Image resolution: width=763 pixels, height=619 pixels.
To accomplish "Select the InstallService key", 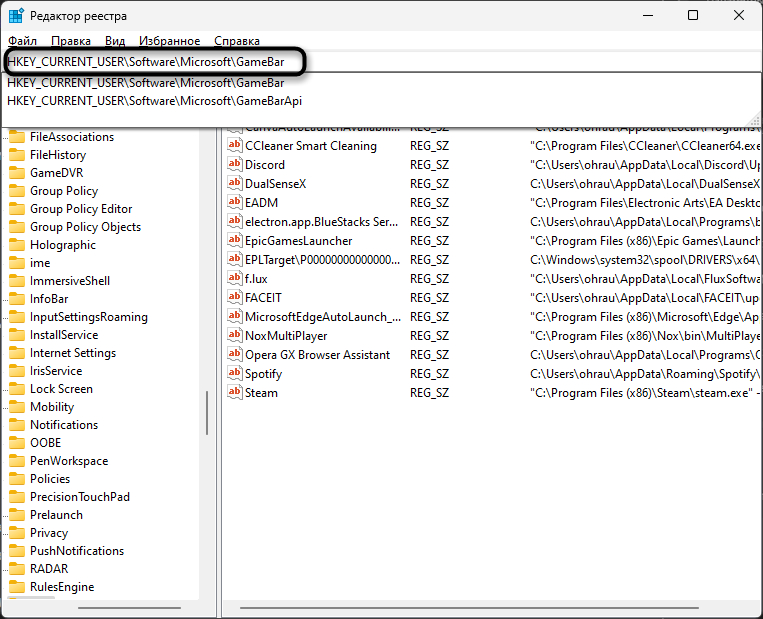I will pyautogui.click(x=64, y=335).
